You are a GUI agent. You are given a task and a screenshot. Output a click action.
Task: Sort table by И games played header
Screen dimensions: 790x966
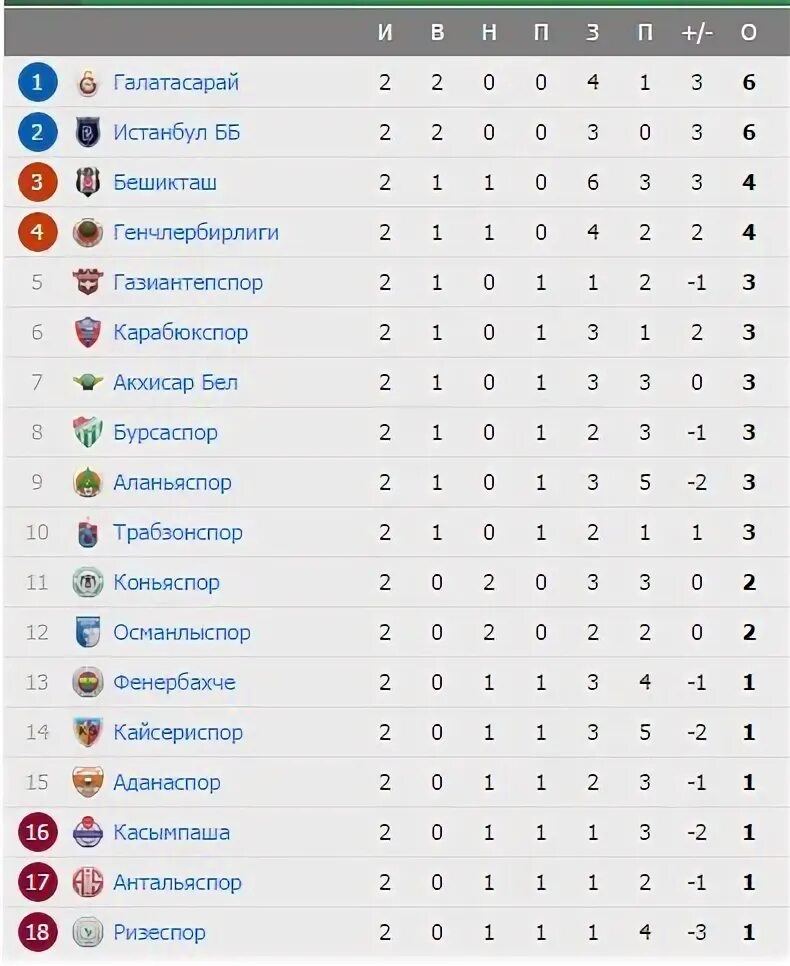tap(385, 33)
